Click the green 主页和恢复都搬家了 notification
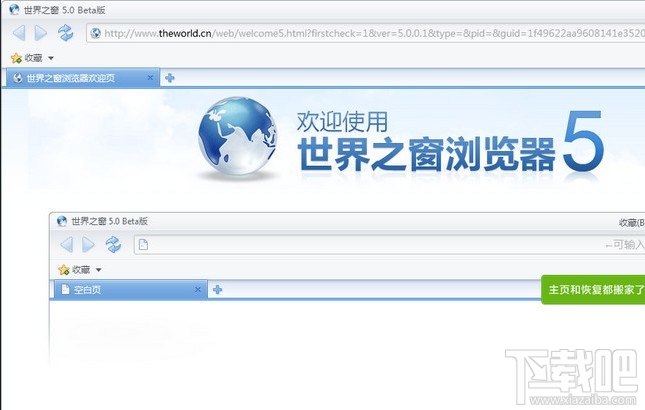This screenshot has height=410, width=645. click(x=593, y=290)
